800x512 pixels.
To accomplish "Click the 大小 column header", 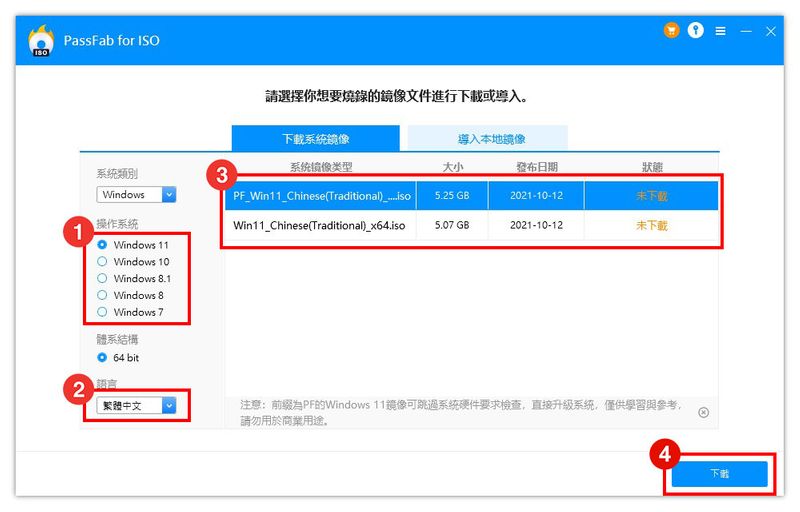I will point(453,167).
